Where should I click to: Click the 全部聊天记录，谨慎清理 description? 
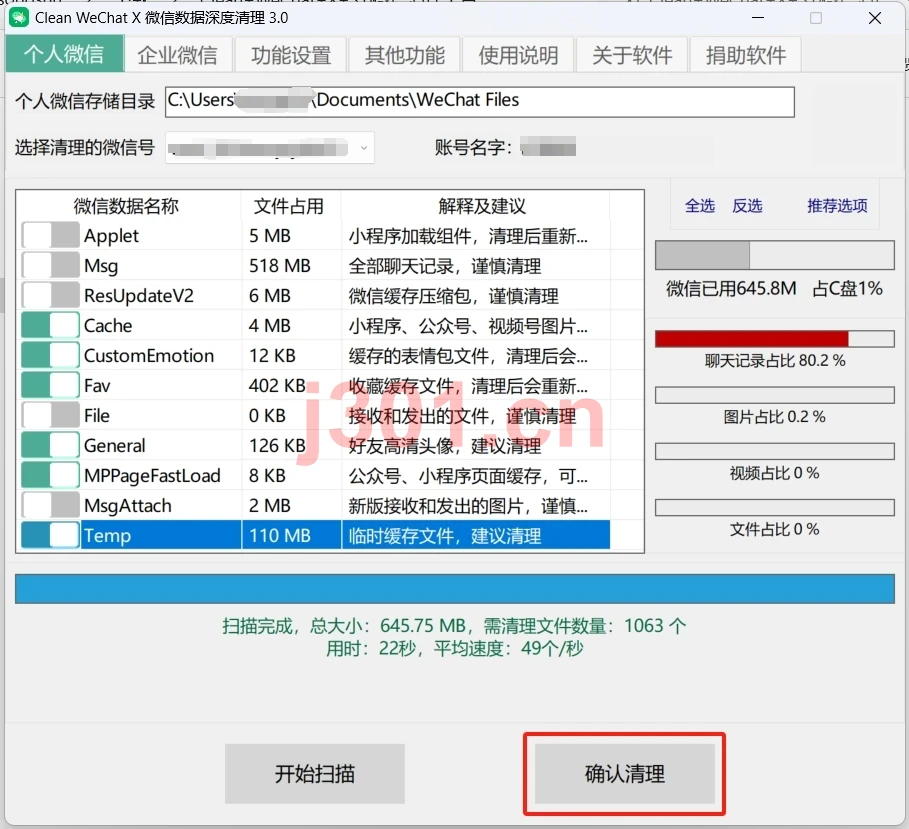point(445,266)
